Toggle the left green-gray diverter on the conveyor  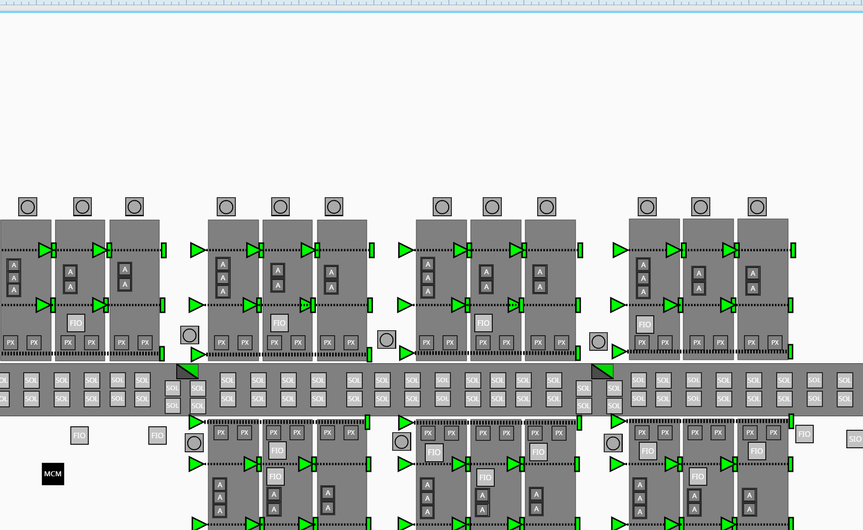point(187,371)
